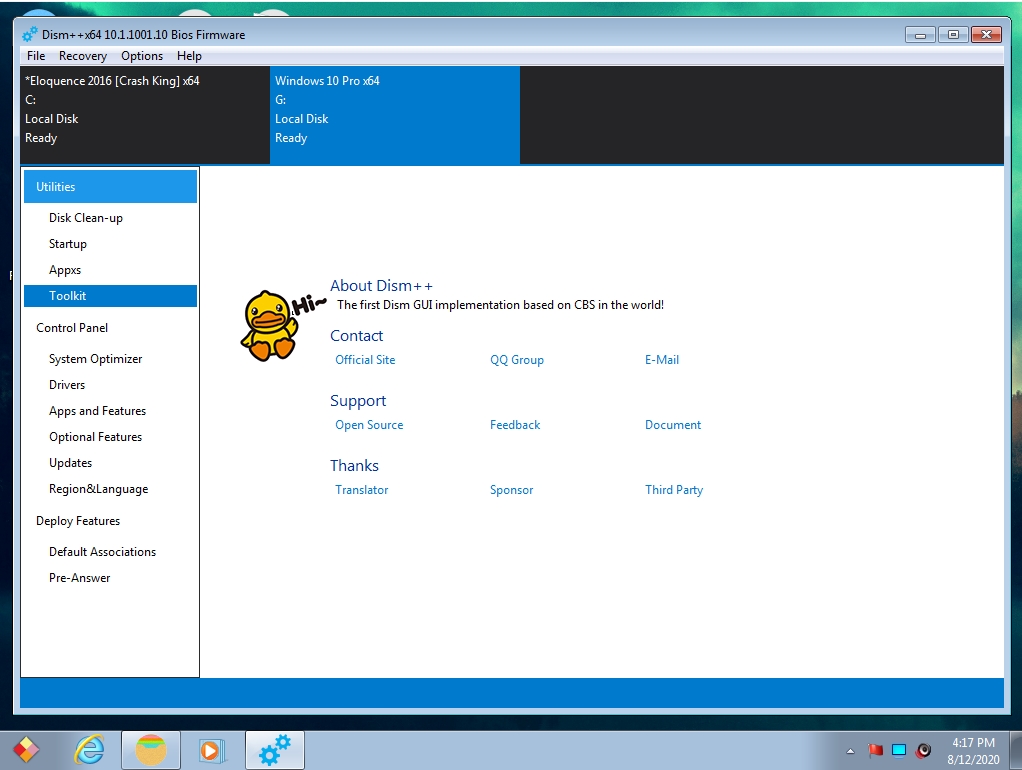Screen dimensions: 1022x770
Task: Open the Help menu
Action: 189,56
